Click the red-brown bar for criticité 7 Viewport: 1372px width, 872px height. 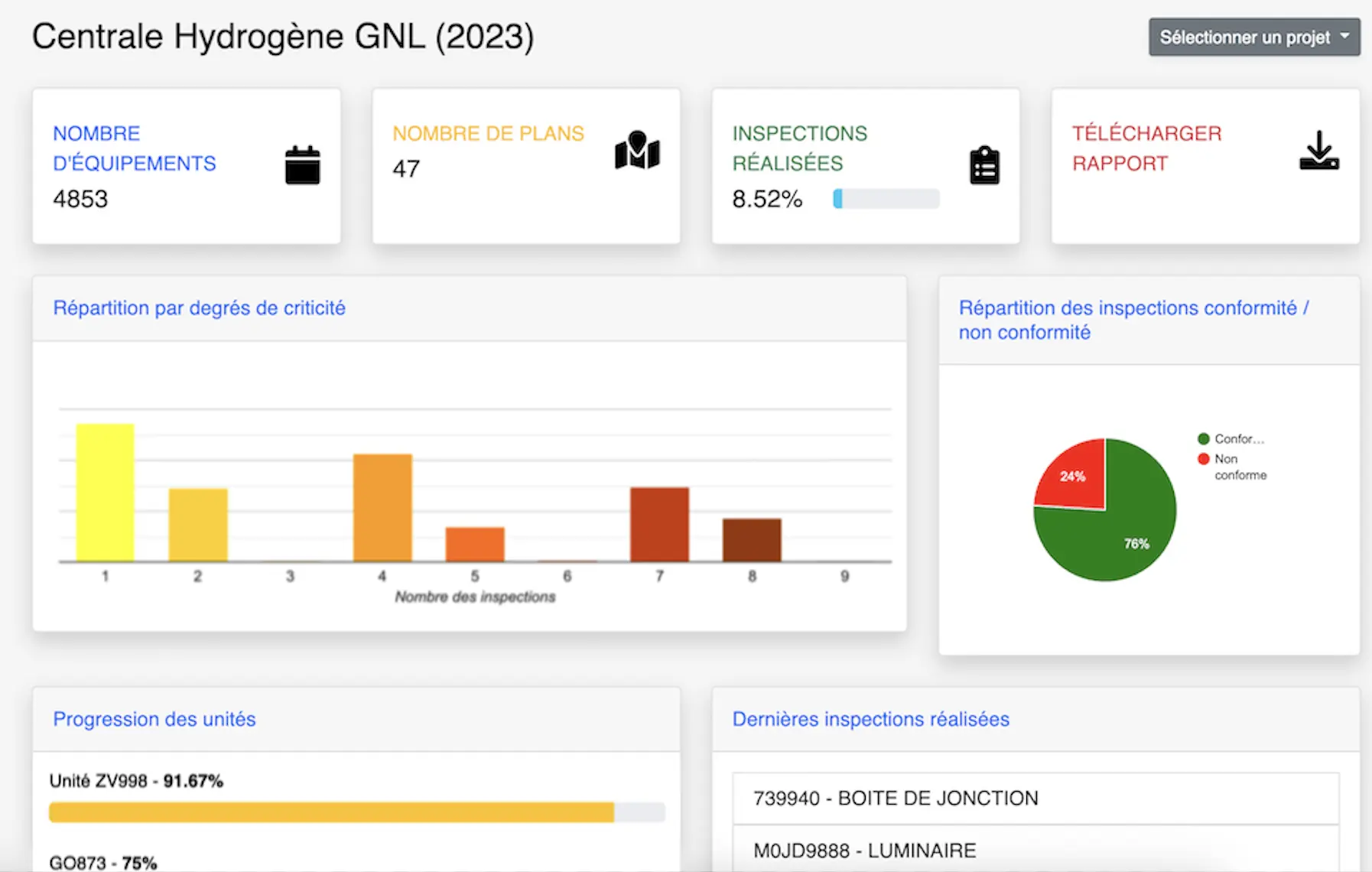tap(659, 524)
